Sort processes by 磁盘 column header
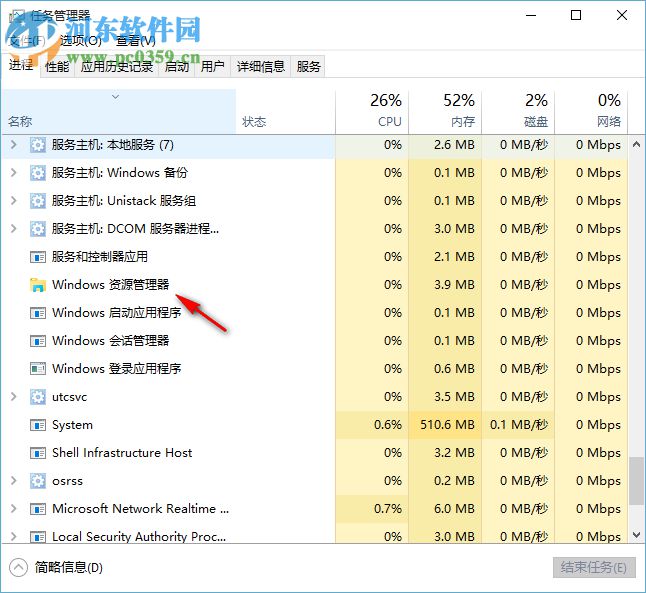The width and height of the screenshot is (646, 593). [x=518, y=112]
